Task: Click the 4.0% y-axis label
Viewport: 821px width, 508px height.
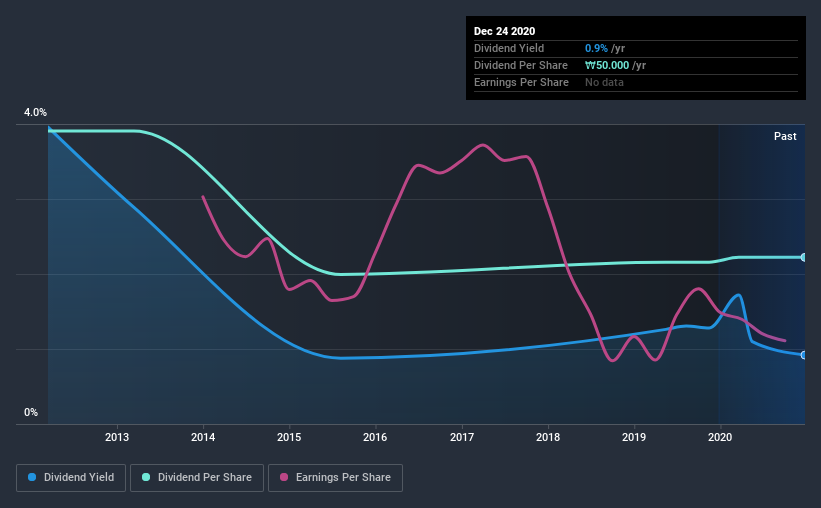Action: click(x=35, y=113)
